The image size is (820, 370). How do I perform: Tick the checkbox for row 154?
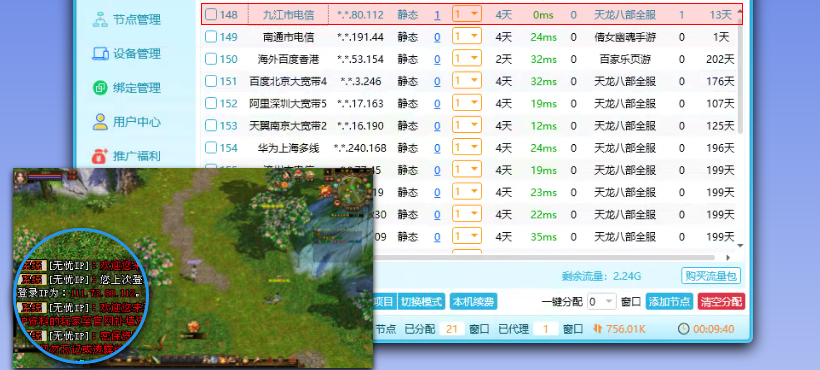(211, 148)
